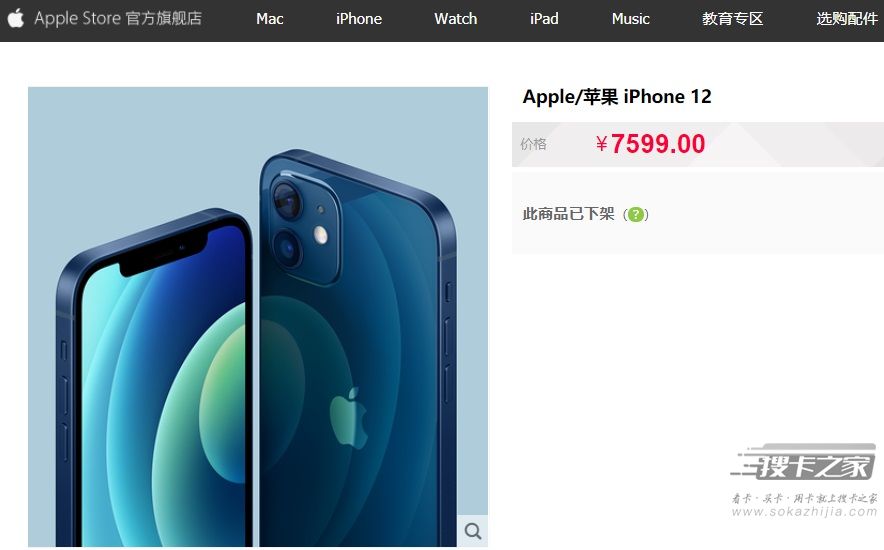Click the www.sokazhijia.com watermark URL
Image resolution: width=884 pixels, height=550 pixels.
click(x=805, y=512)
